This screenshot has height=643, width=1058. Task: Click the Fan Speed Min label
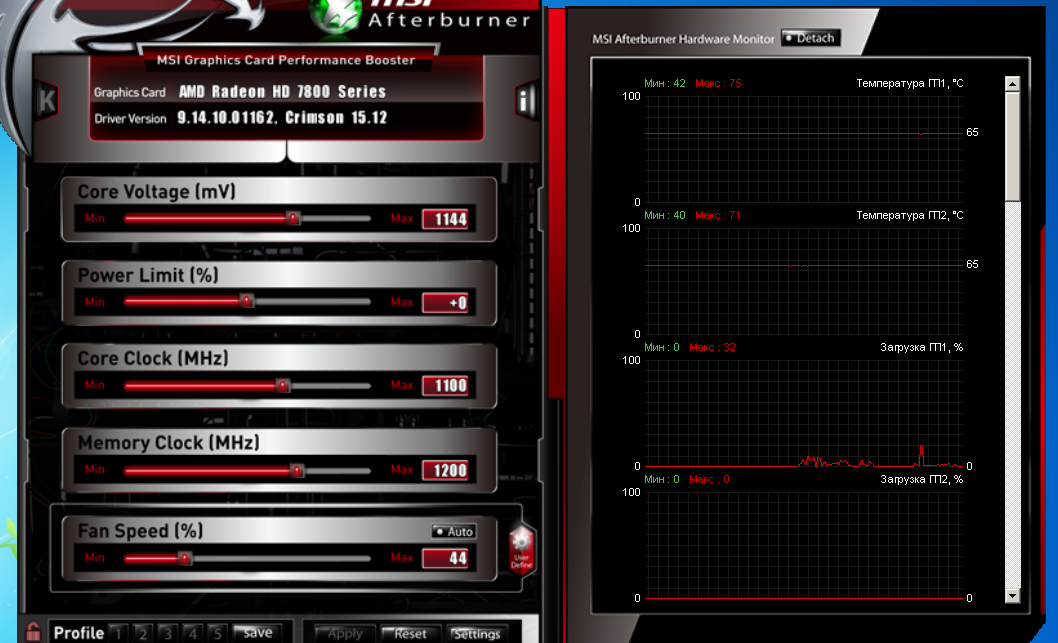[x=94, y=558]
